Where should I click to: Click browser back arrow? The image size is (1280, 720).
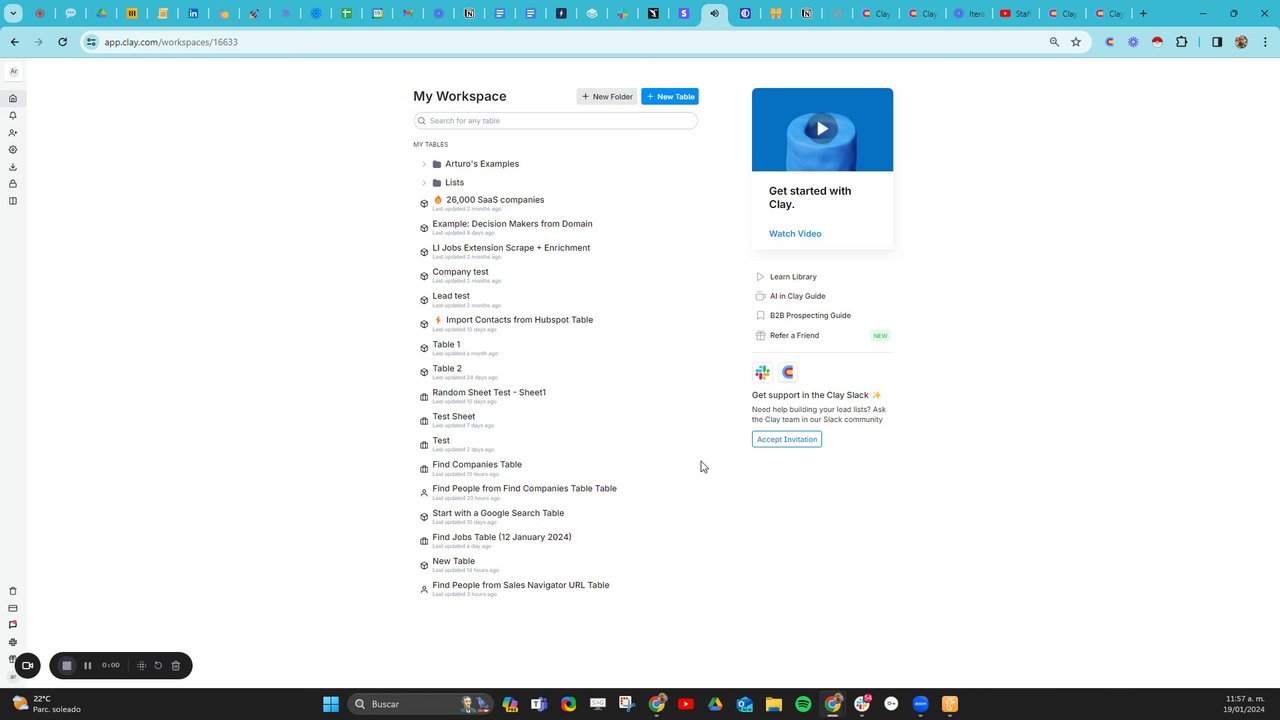point(14,42)
